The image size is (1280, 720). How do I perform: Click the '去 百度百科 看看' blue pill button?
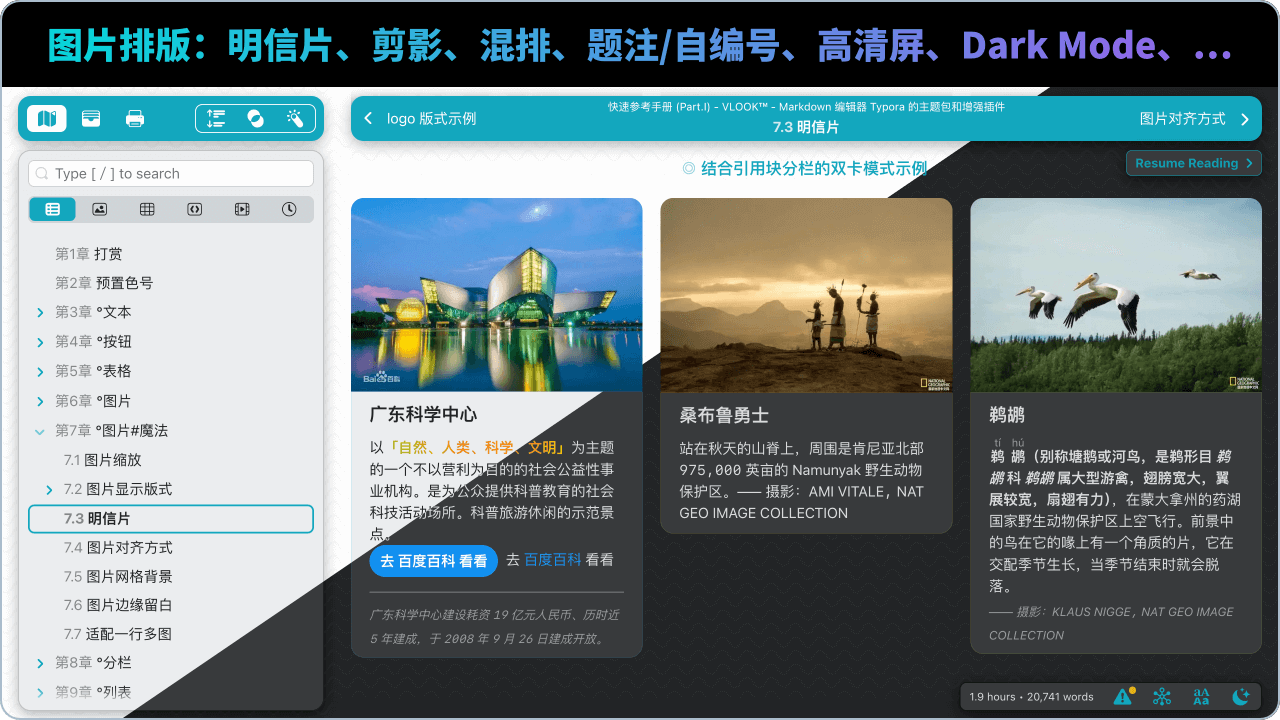pos(433,561)
